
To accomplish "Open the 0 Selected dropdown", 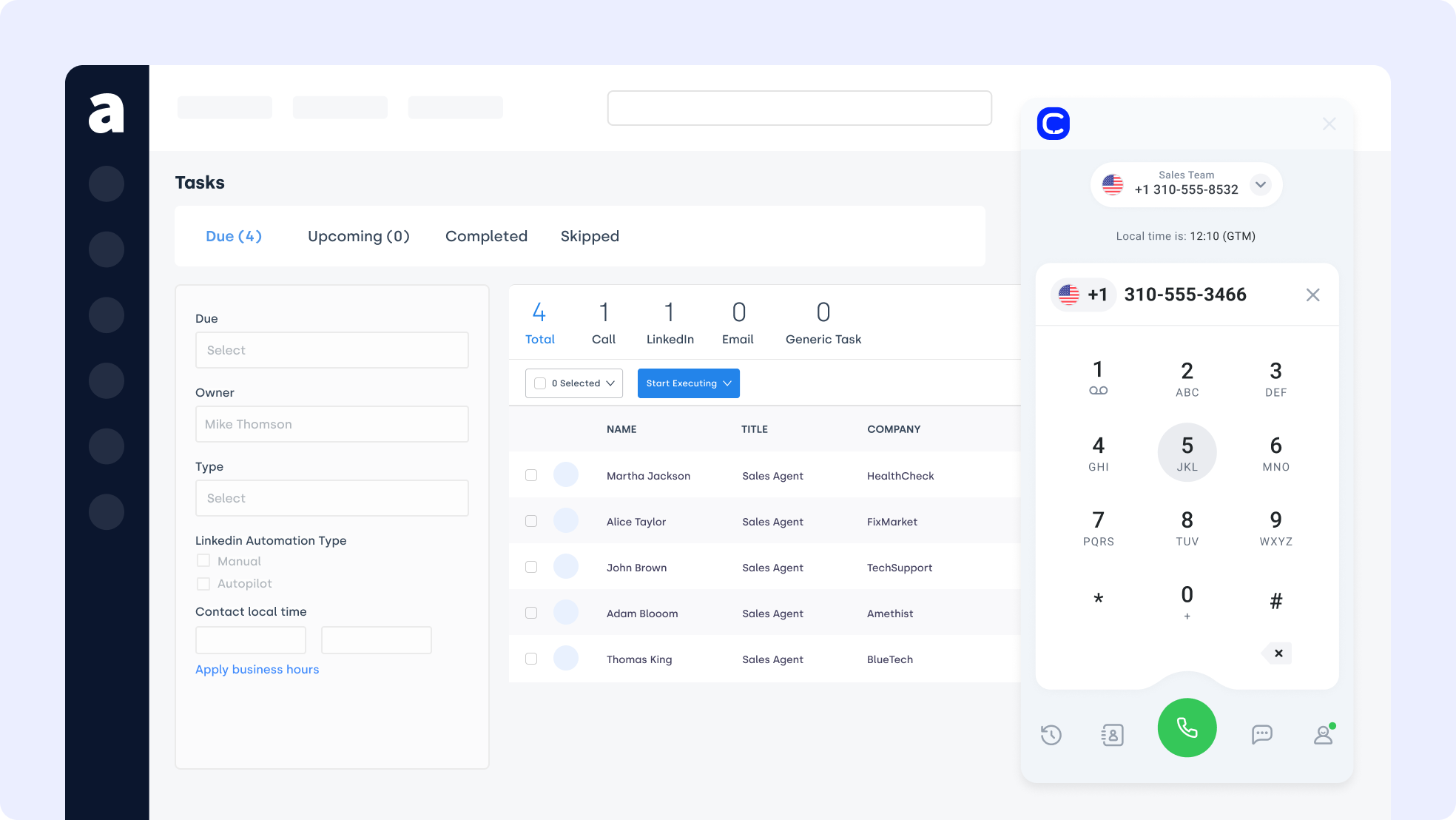I will 574,383.
